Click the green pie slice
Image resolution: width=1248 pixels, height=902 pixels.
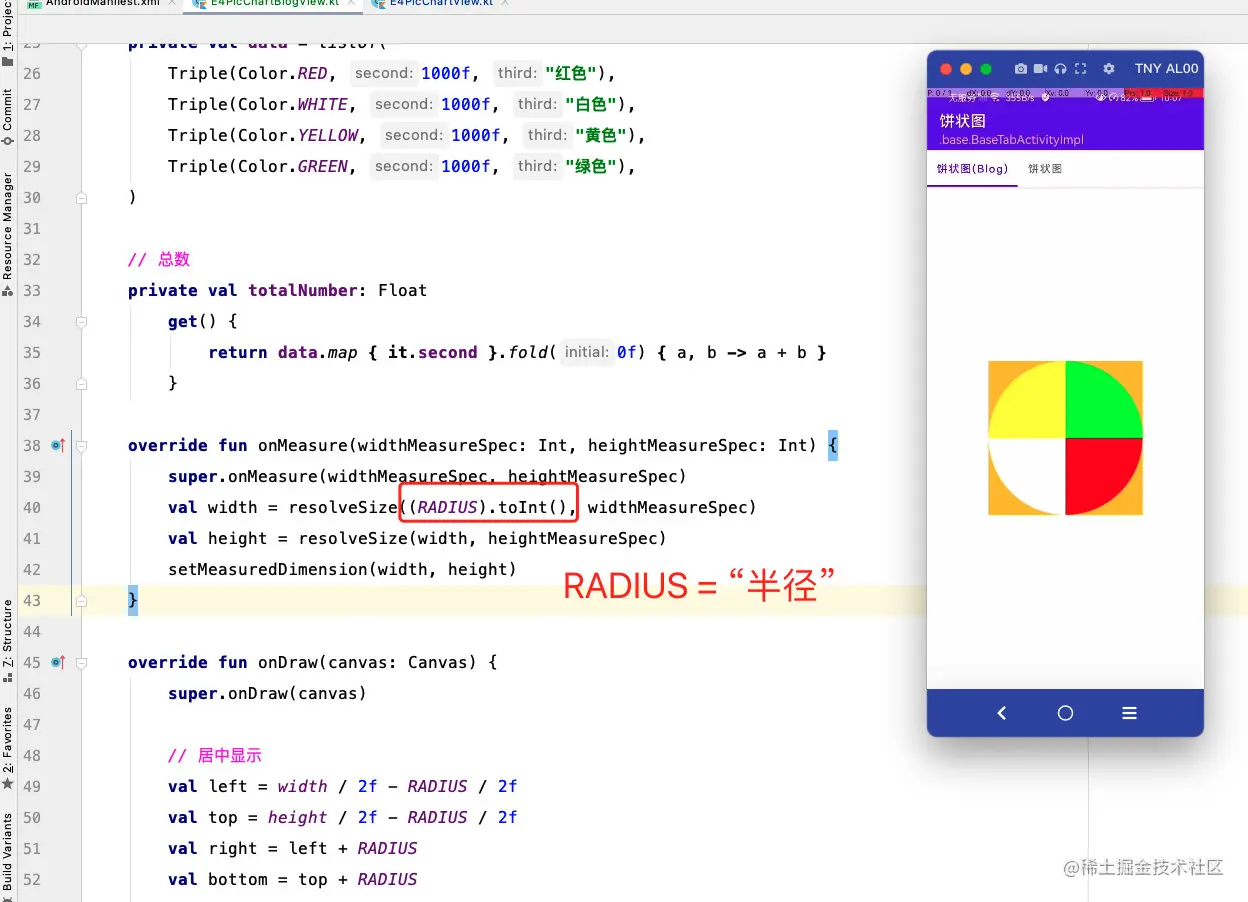[1097, 404]
